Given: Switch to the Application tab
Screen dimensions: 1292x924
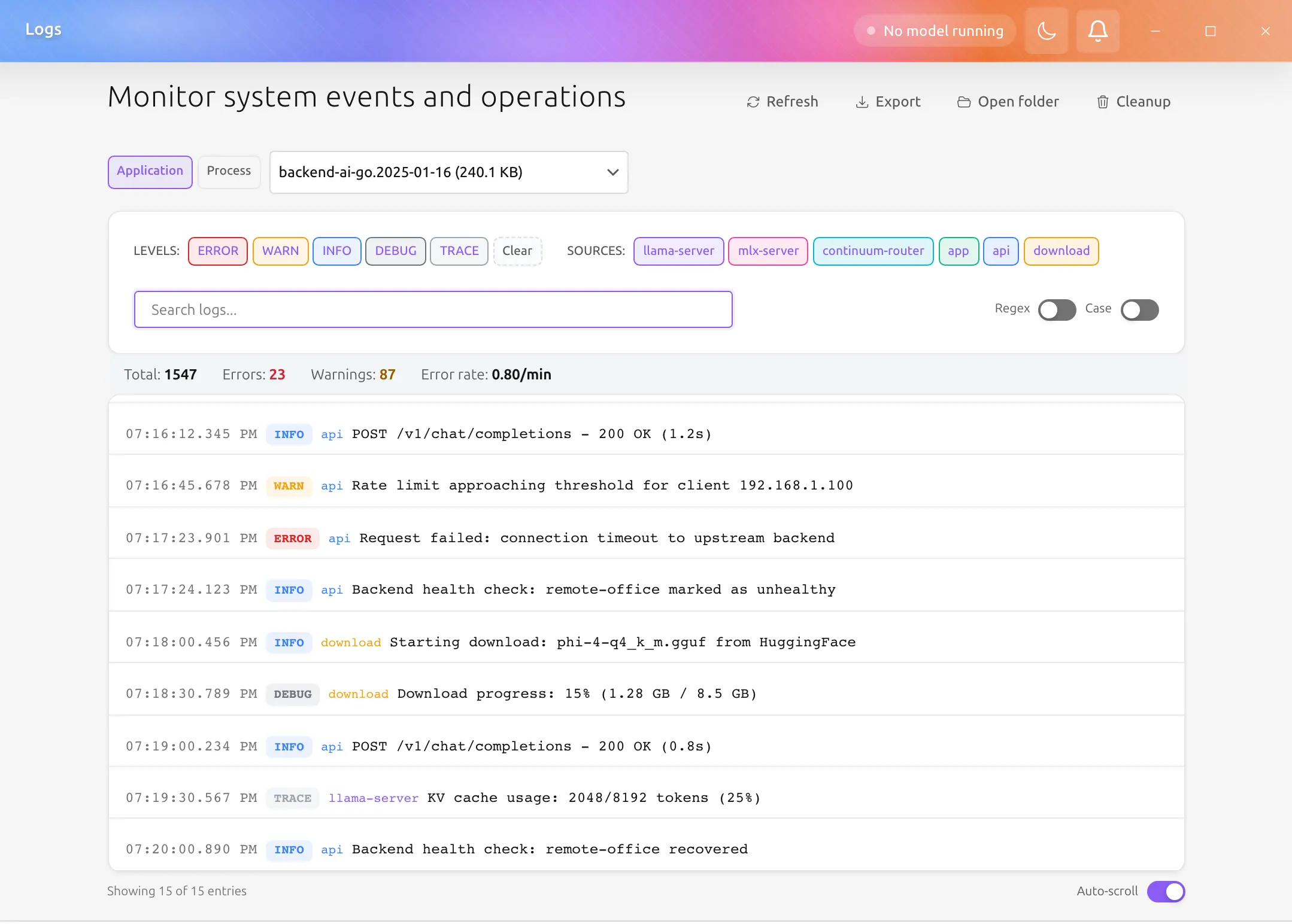Looking at the screenshot, I should 150,172.
